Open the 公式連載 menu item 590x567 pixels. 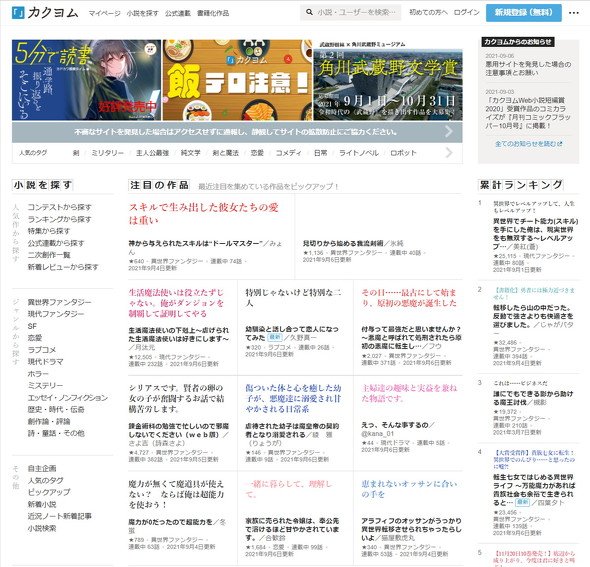point(178,13)
